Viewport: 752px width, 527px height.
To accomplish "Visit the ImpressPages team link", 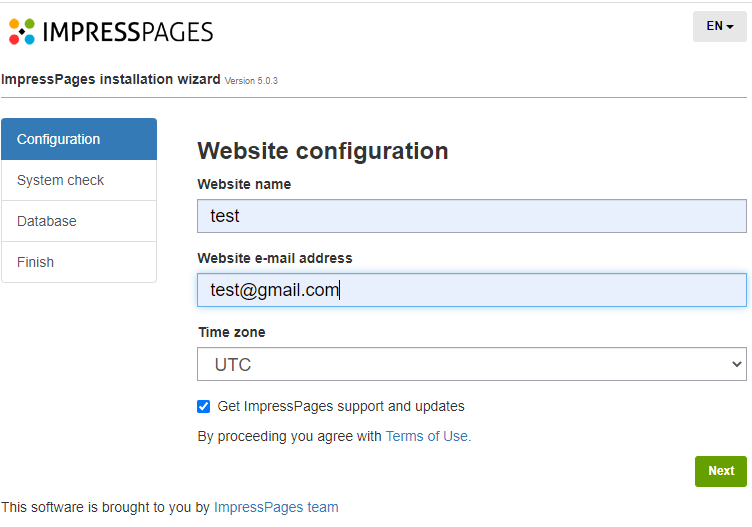I will pos(276,507).
